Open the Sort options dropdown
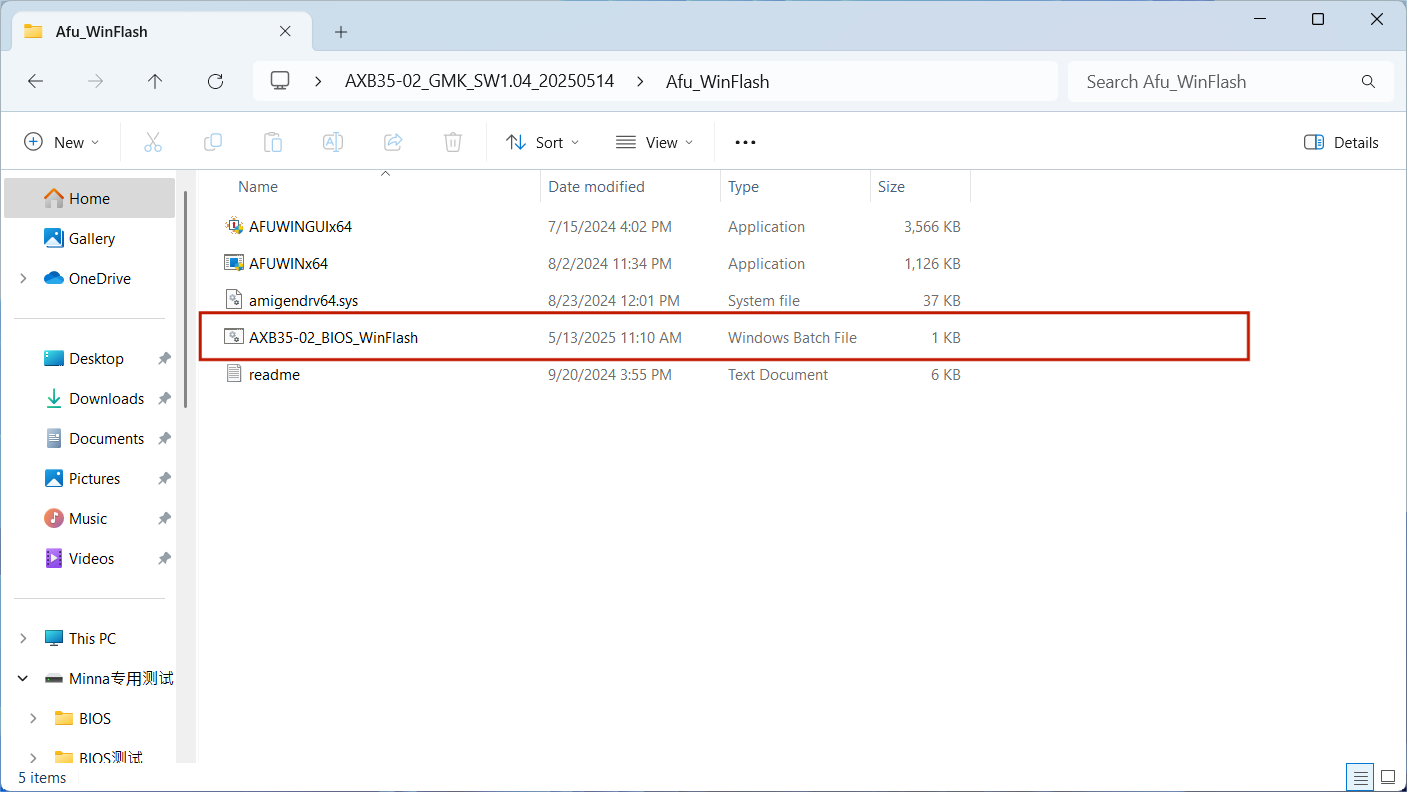The width and height of the screenshot is (1407, 792). click(x=543, y=142)
